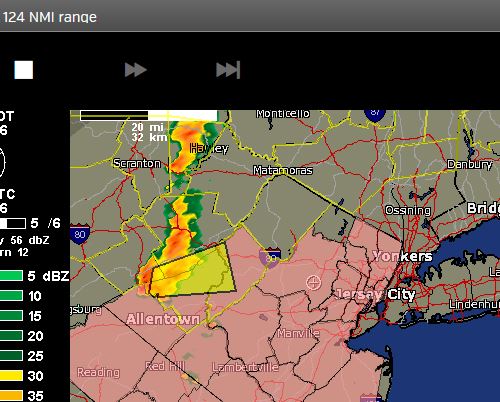Click the Interstate 87 shield at top
The width and height of the screenshot is (500, 402).
[375, 115]
